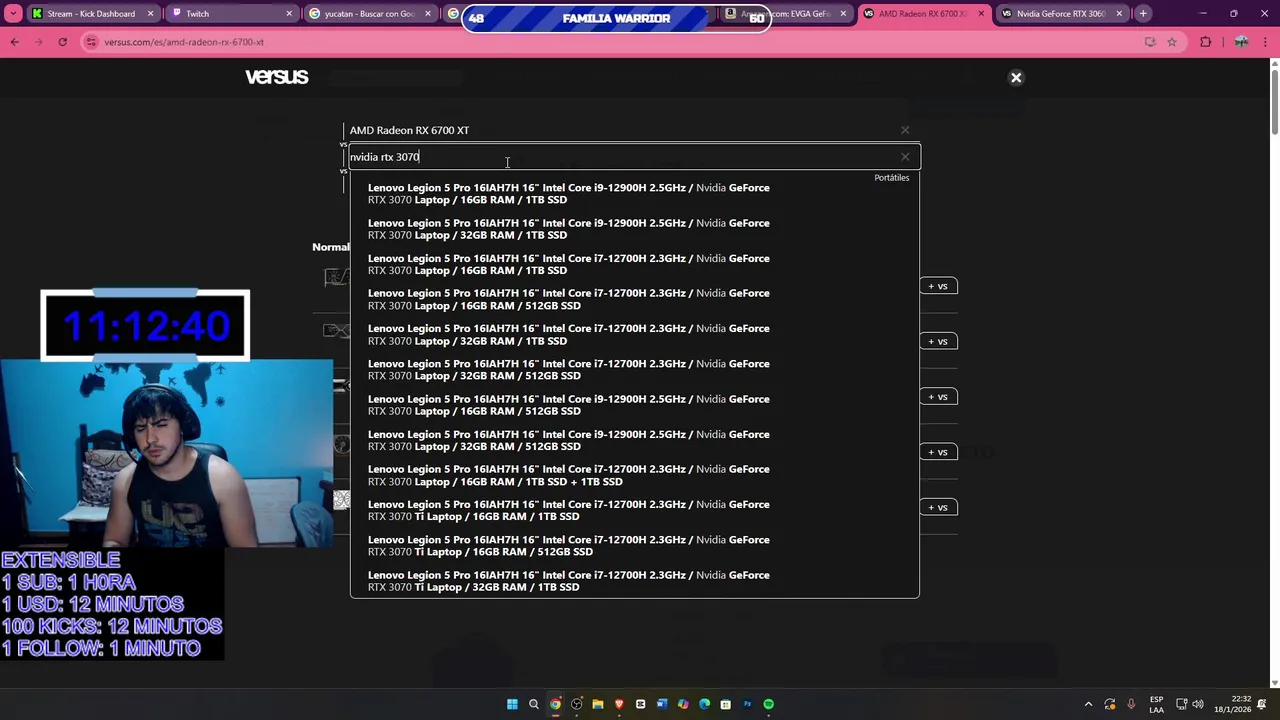Click the page vertical scrollbar thumb
1280x720 pixels.
coord(1274,103)
